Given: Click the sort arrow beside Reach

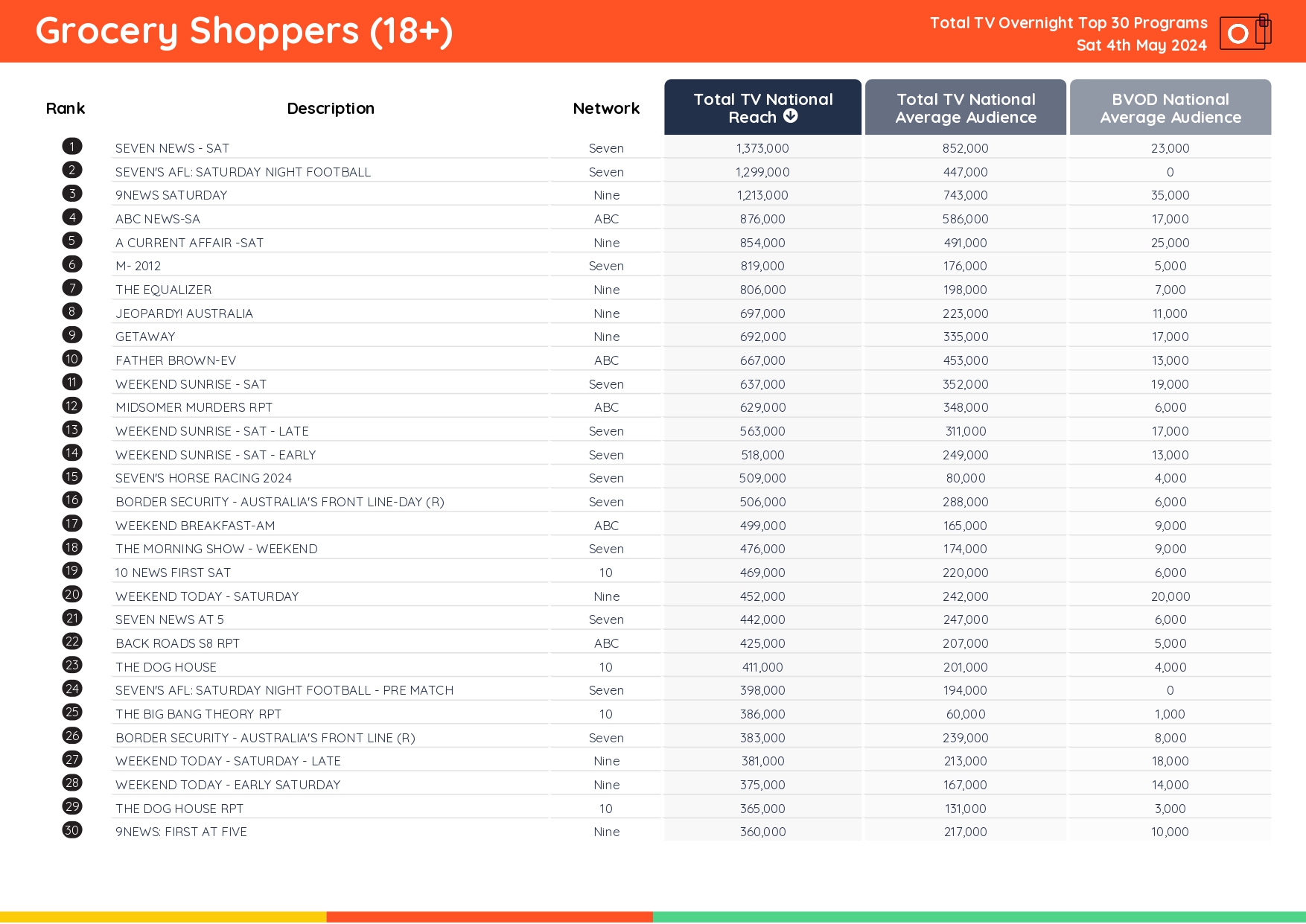Looking at the screenshot, I should tap(791, 116).
